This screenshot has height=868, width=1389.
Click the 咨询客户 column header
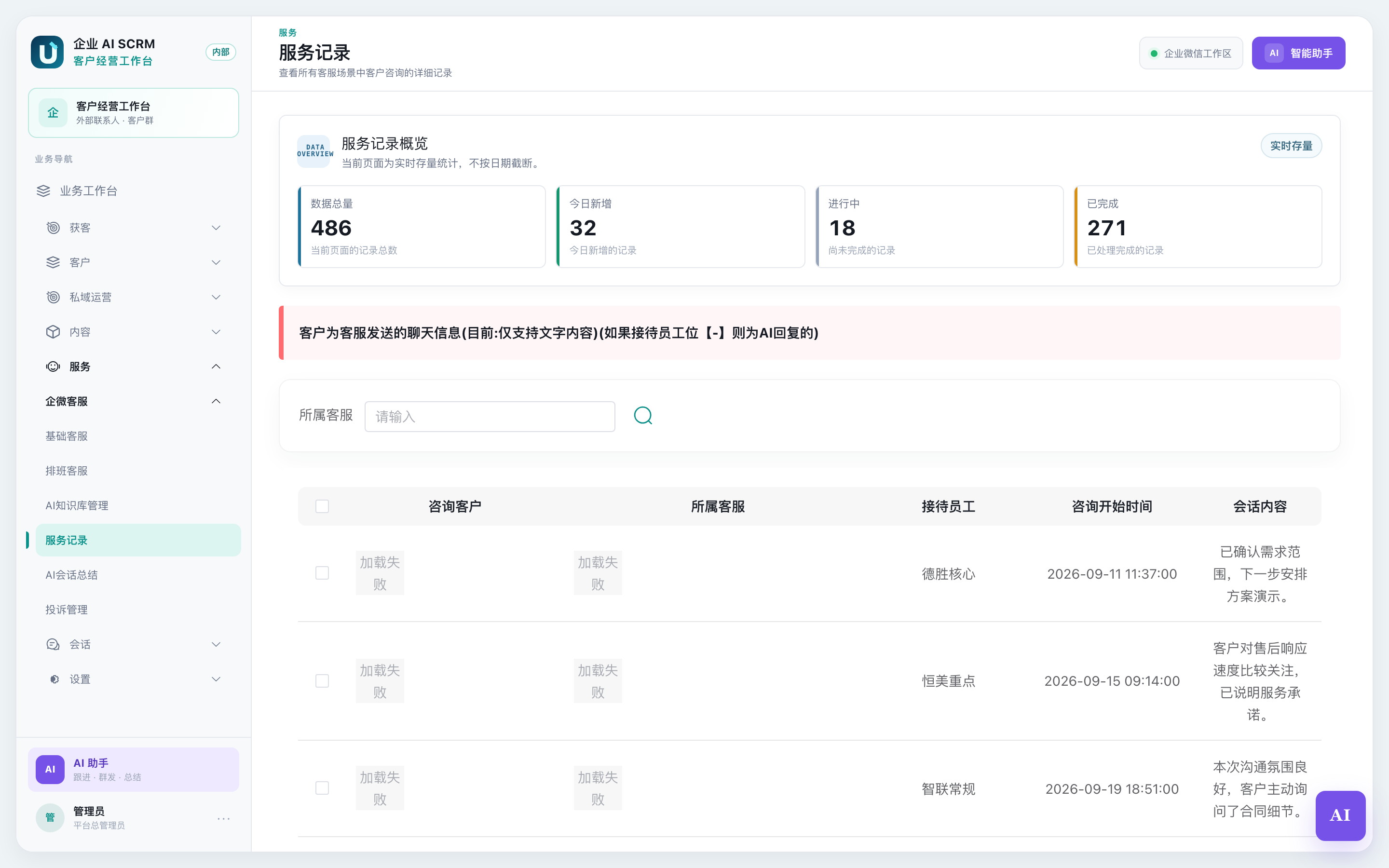click(455, 506)
